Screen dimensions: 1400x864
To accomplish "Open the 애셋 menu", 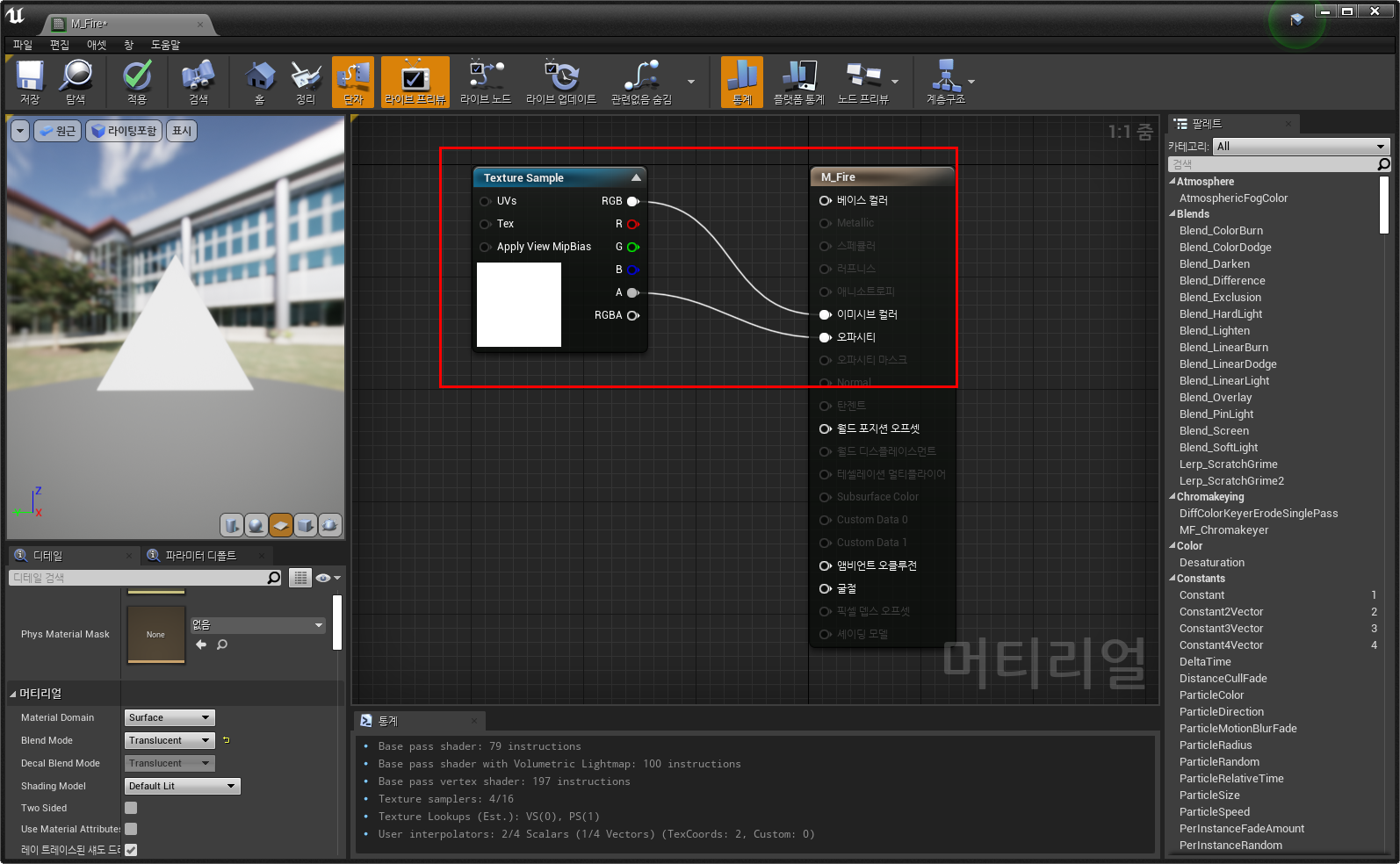I will tap(97, 45).
